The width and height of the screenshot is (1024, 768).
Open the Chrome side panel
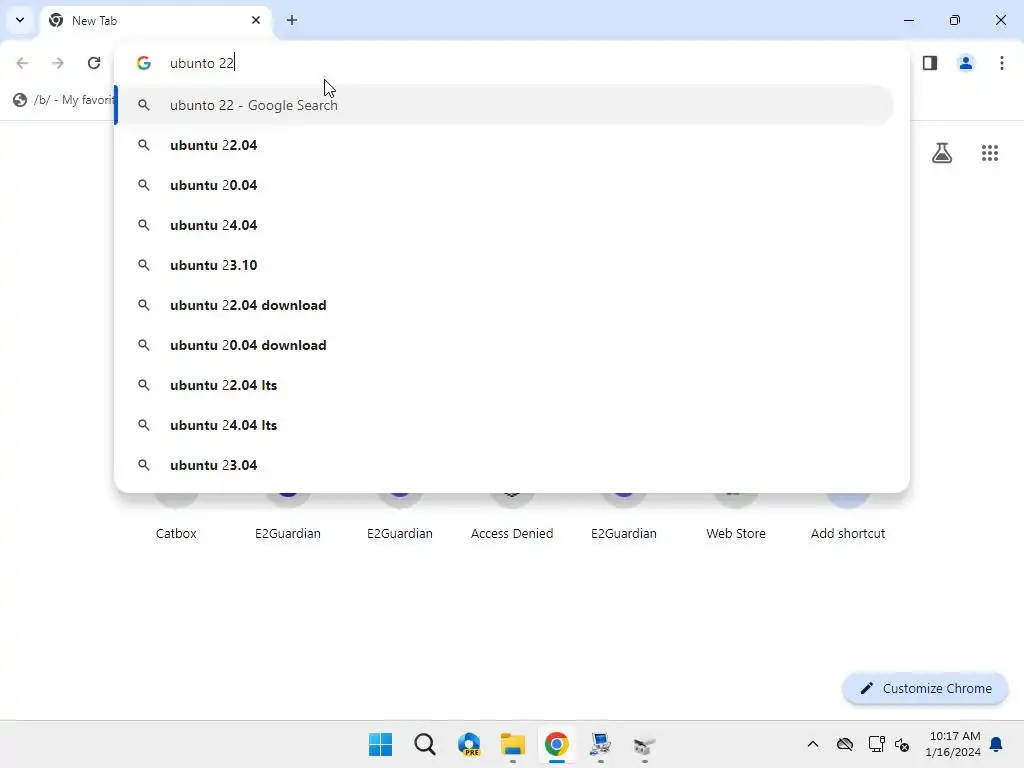click(930, 63)
